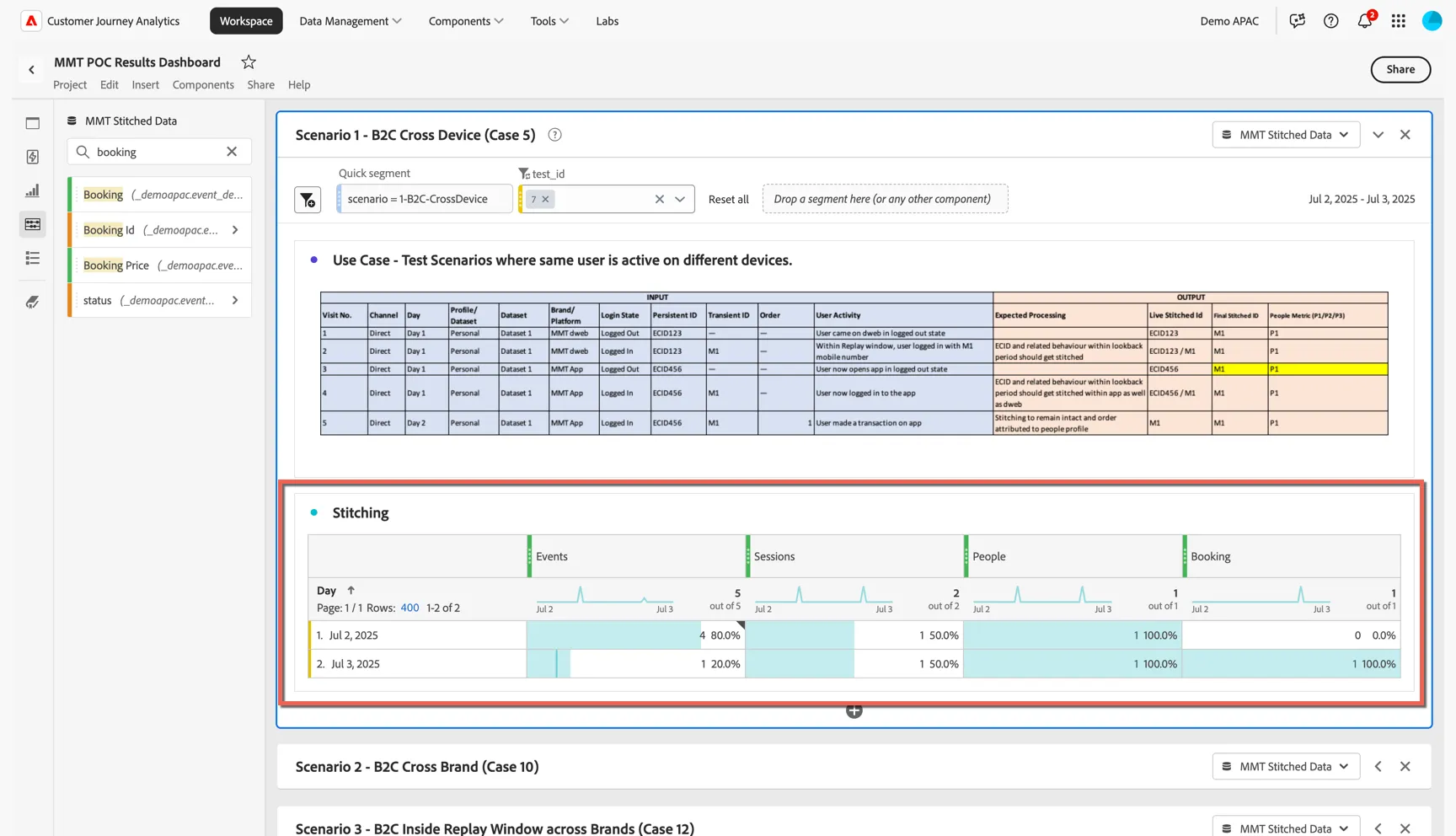Open the apps grid switcher

coord(1398,21)
